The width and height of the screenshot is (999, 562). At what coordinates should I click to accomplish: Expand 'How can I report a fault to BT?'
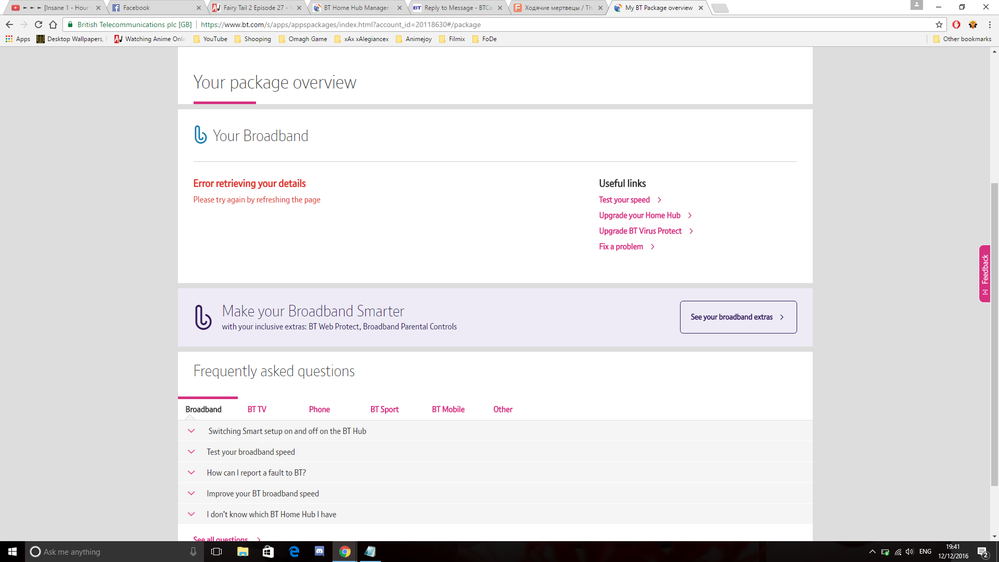[x=495, y=473]
